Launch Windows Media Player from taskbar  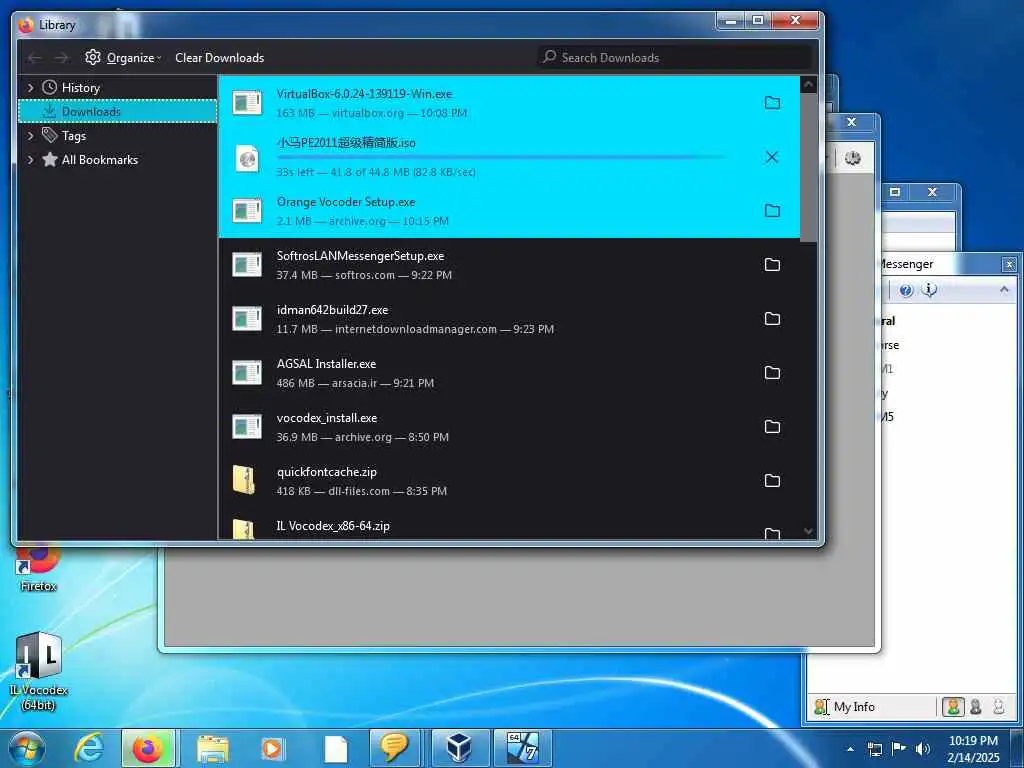(x=272, y=749)
